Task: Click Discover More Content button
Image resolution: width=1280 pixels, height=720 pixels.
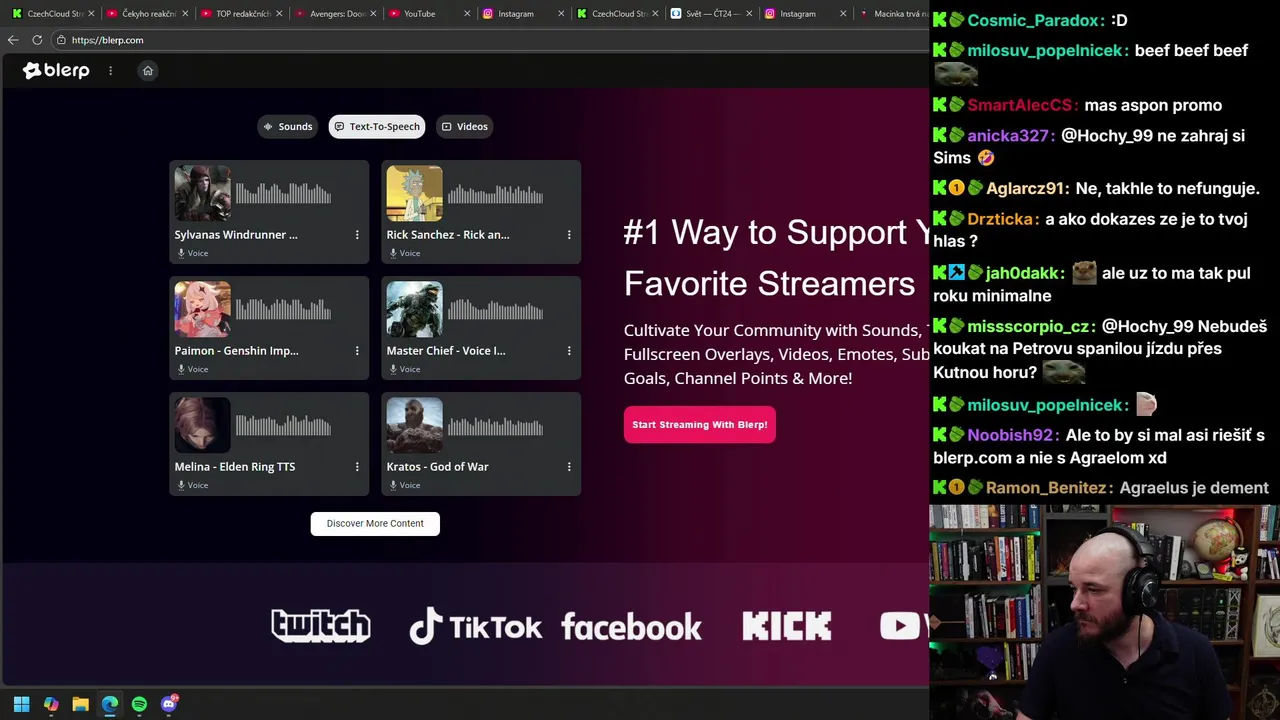Action: click(375, 524)
